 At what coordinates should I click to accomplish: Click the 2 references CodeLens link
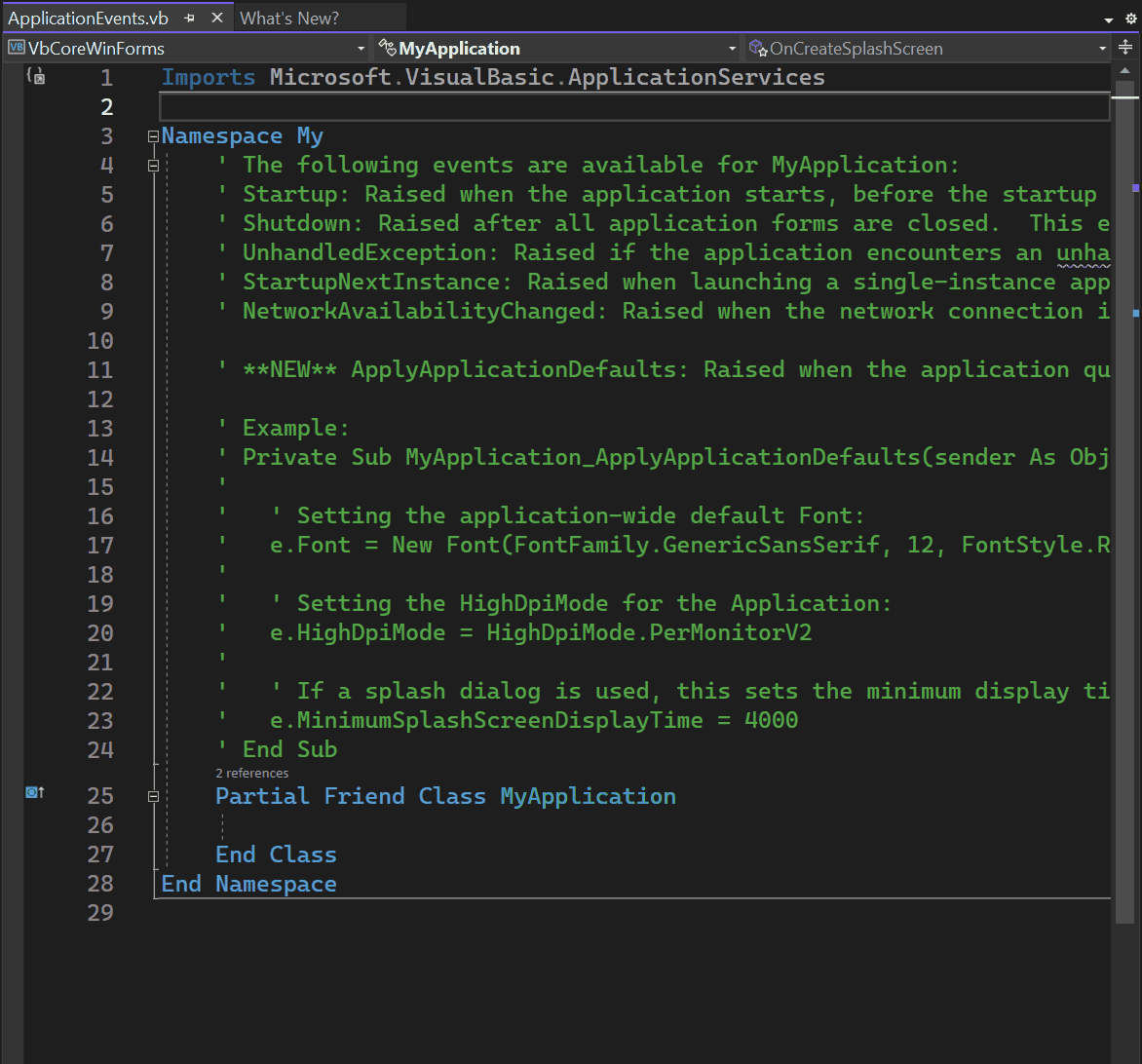click(x=251, y=773)
